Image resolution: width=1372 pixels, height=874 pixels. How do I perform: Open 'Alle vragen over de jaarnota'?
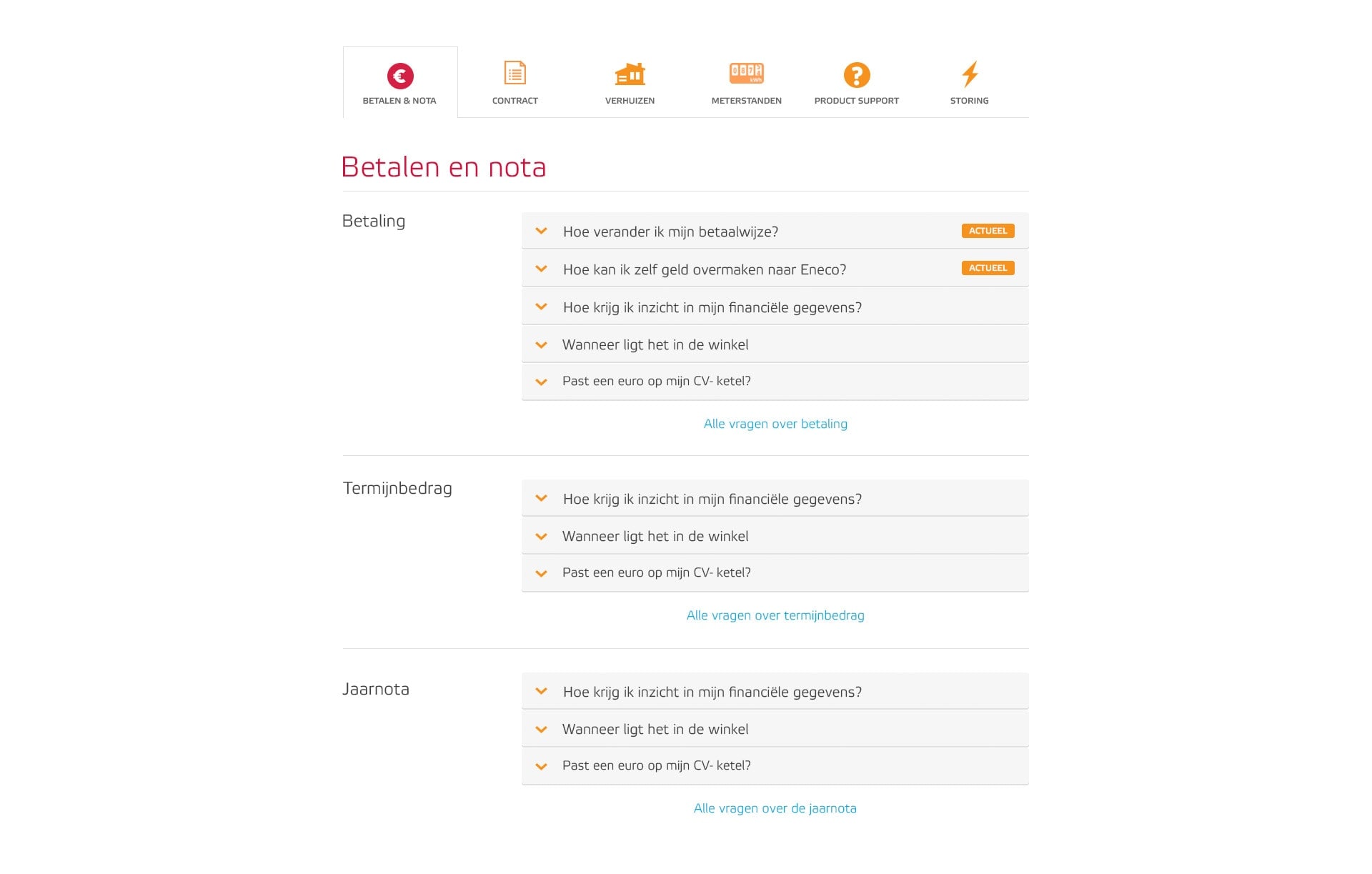pyautogui.click(x=775, y=808)
